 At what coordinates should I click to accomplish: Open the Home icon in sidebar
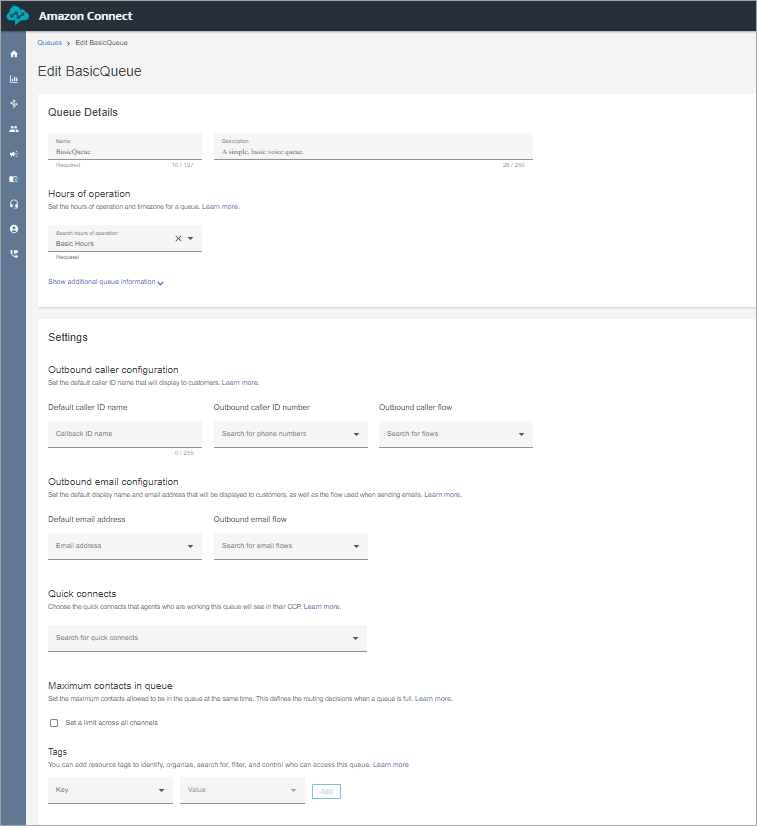[14, 54]
